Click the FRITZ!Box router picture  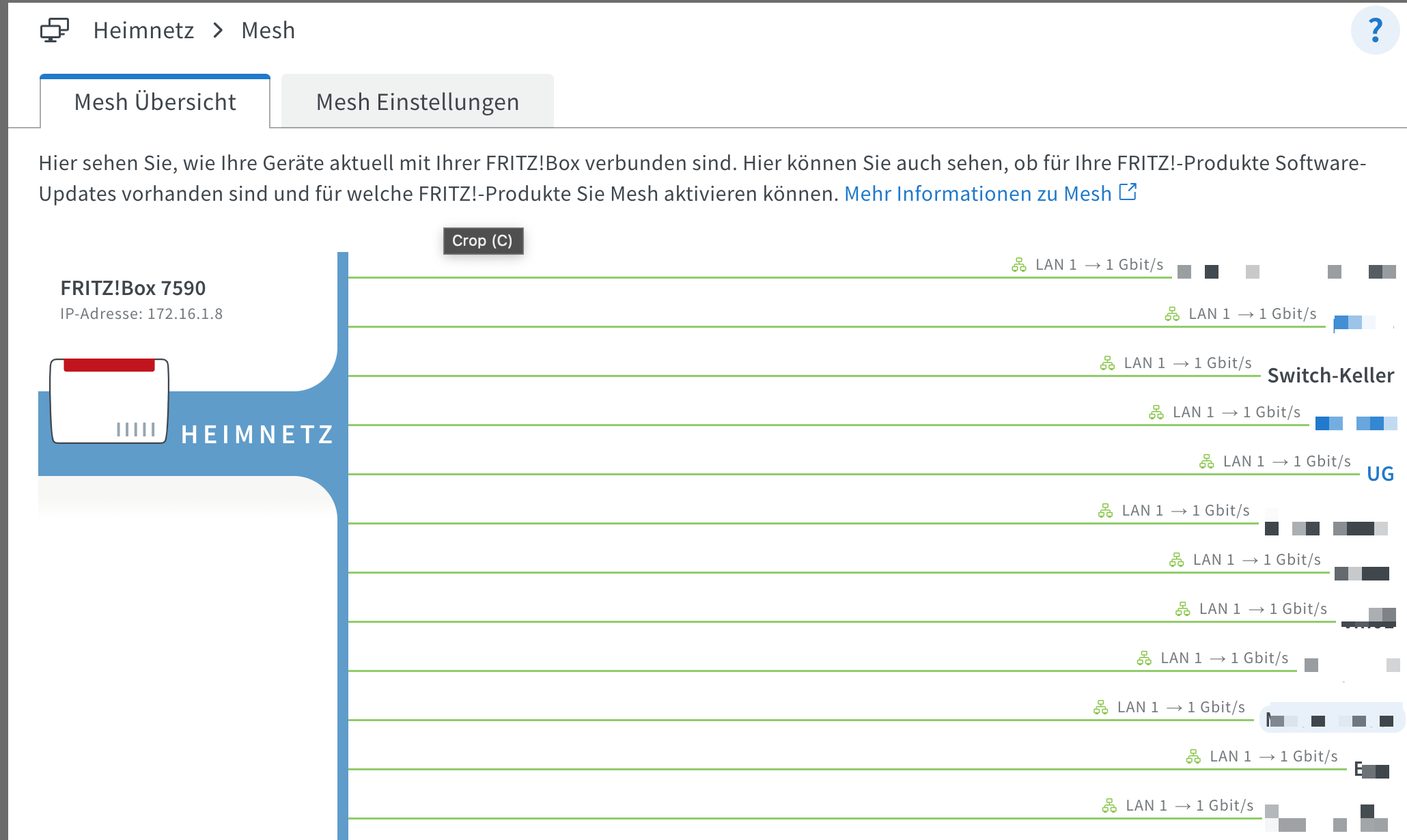[x=109, y=402]
